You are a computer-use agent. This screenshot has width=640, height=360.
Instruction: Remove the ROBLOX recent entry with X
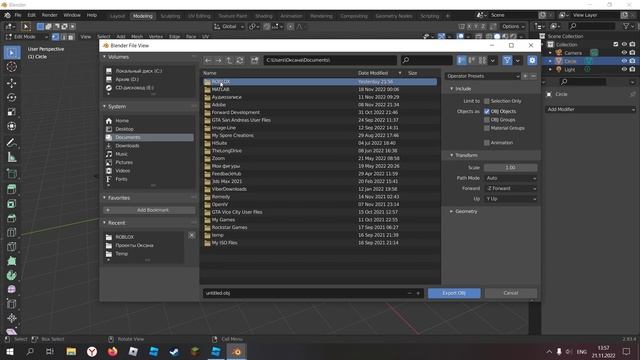pos(191,236)
